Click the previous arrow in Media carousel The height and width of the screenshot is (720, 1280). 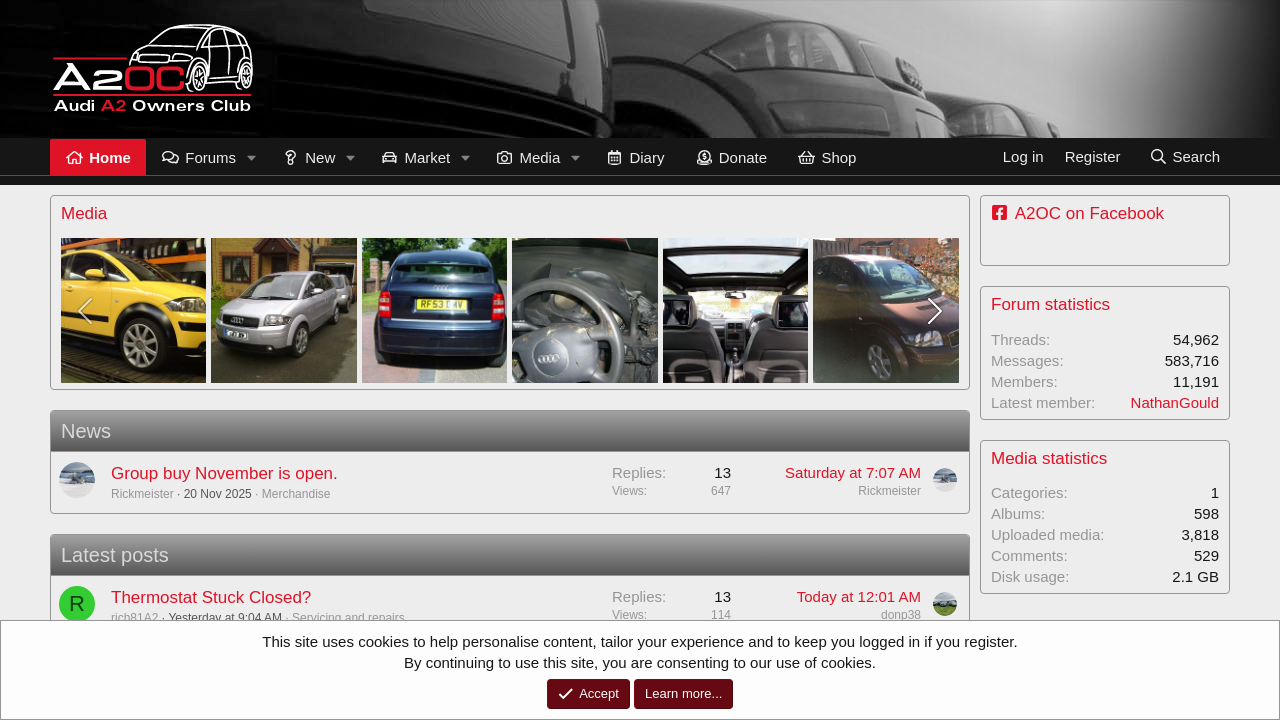point(85,311)
